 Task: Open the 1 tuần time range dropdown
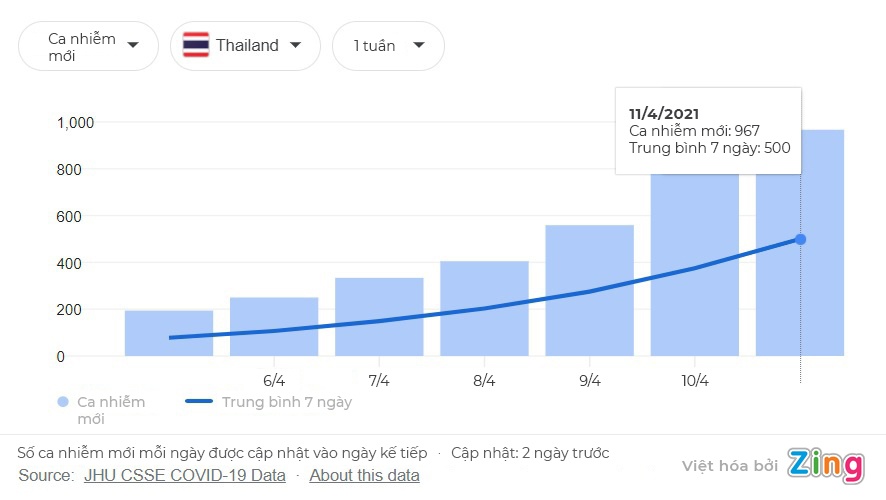coord(388,46)
